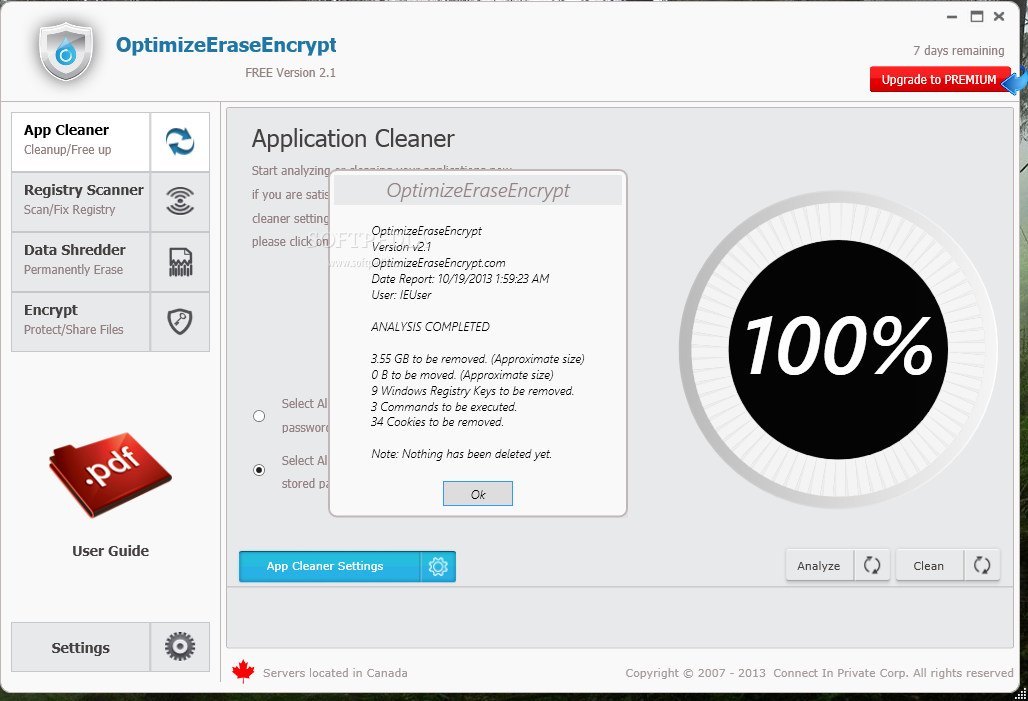Click the OptimizeEraseEncrypt dialog title bar

tap(478, 190)
